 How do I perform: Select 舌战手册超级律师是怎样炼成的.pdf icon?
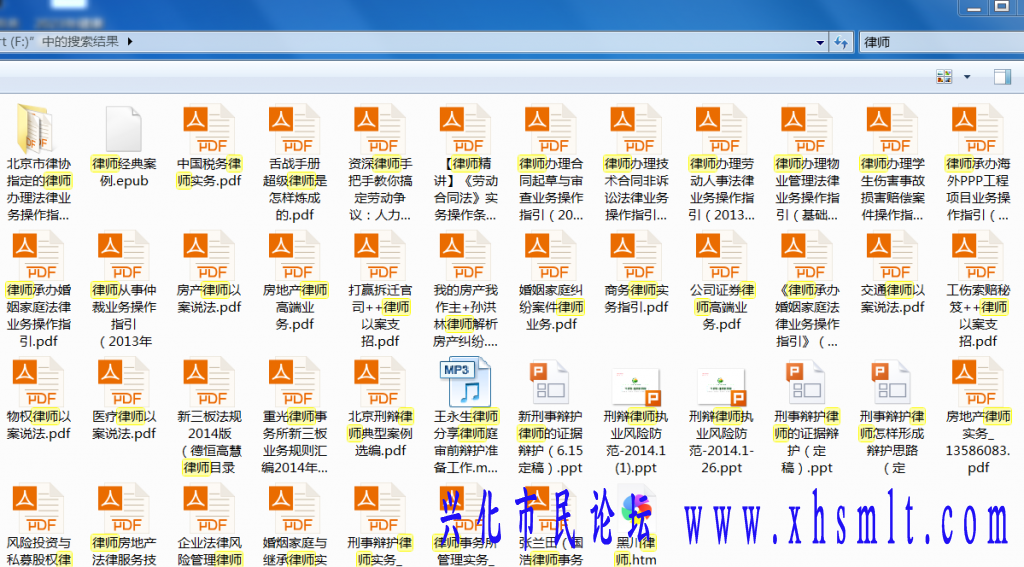(294, 129)
